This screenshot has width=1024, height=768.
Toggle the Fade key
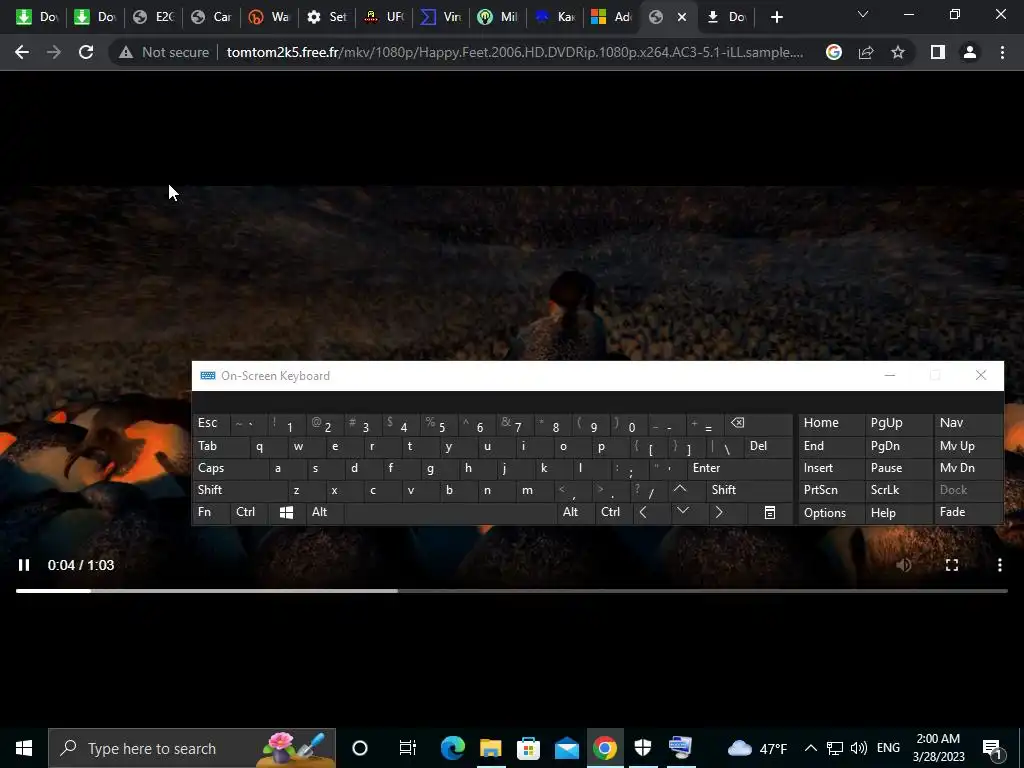(x=968, y=513)
